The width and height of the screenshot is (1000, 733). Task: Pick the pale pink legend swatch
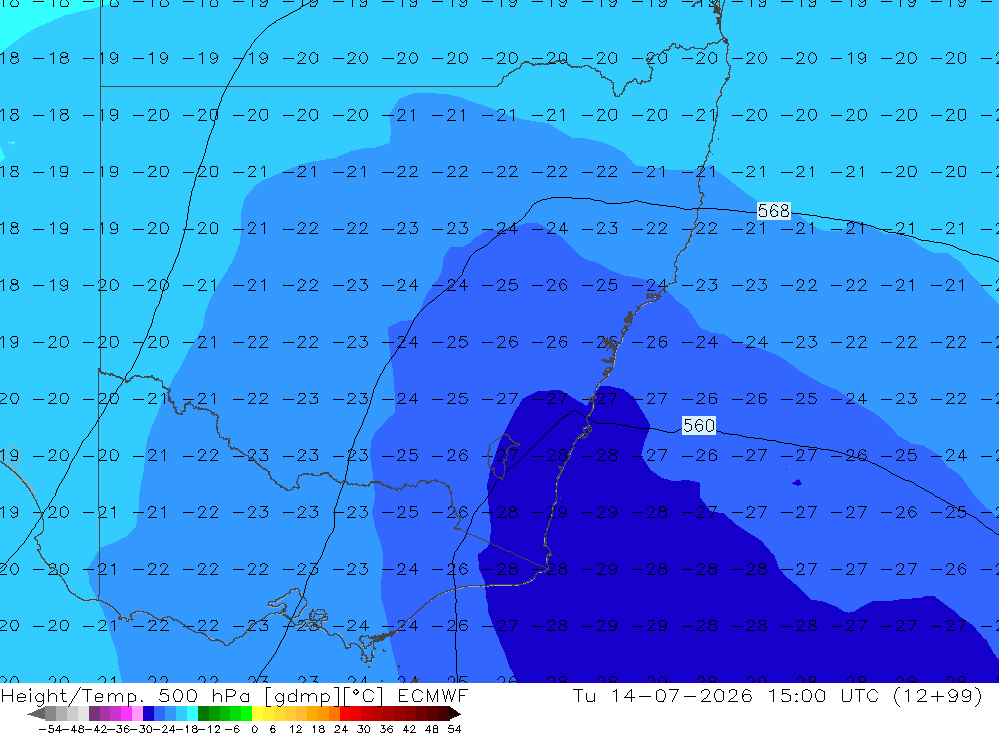click(138, 714)
